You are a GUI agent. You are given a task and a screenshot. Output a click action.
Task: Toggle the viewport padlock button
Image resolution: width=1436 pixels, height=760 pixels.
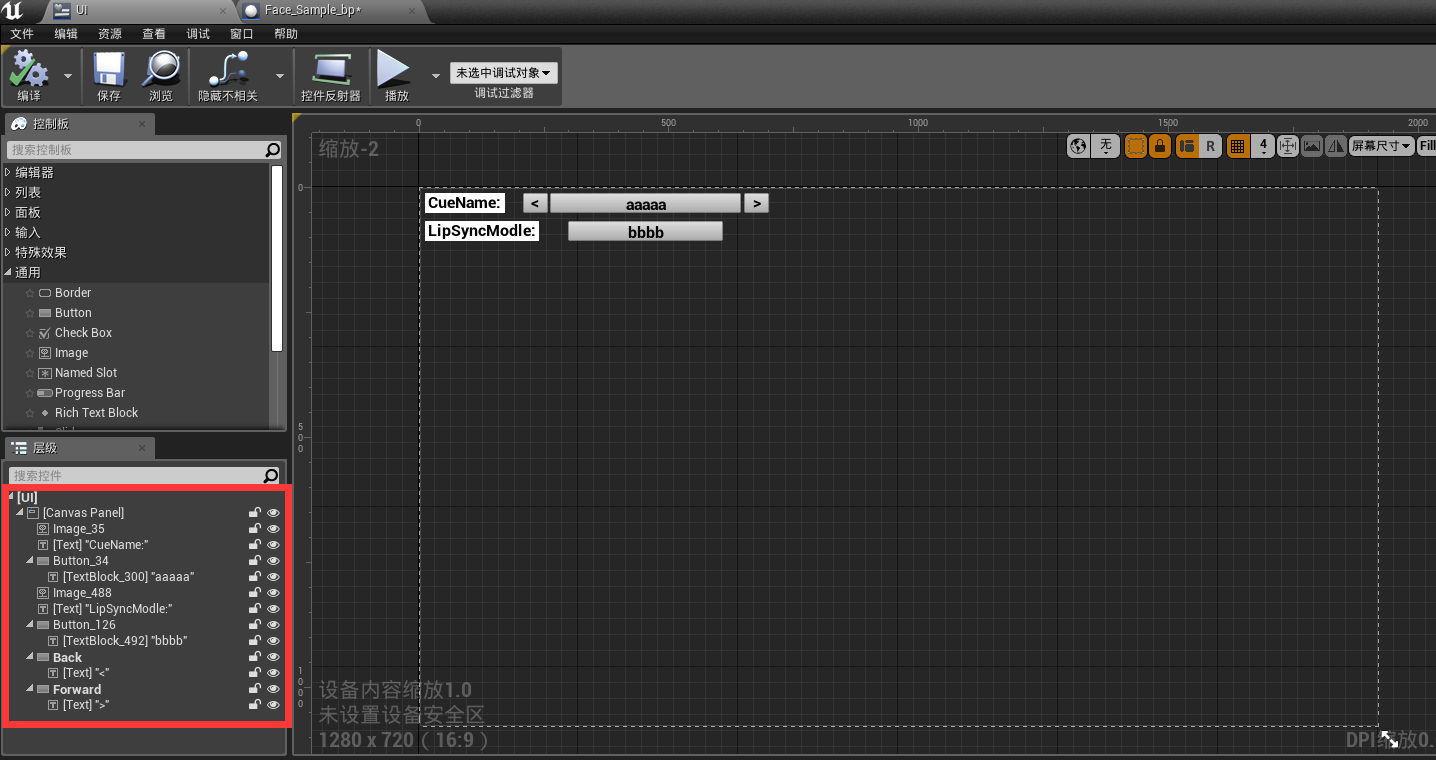1160,146
